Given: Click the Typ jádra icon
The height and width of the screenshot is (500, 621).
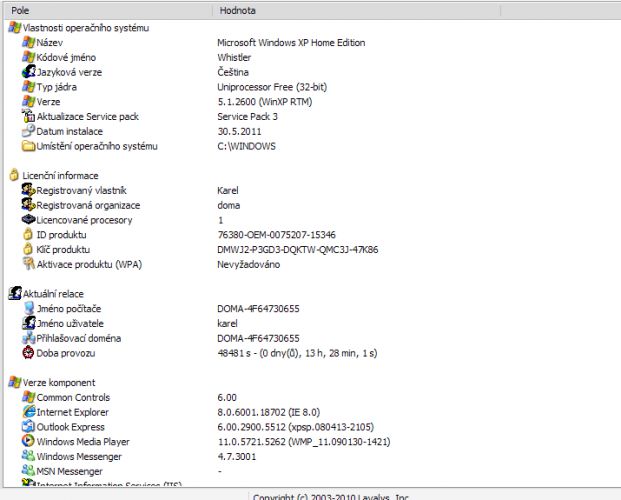Looking at the screenshot, I should tap(29, 86).
